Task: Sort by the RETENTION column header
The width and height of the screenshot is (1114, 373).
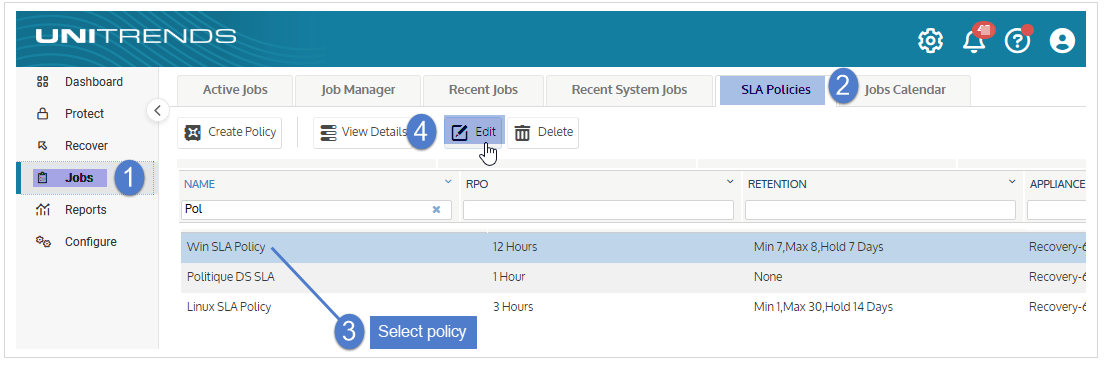Action: (777, 184)
